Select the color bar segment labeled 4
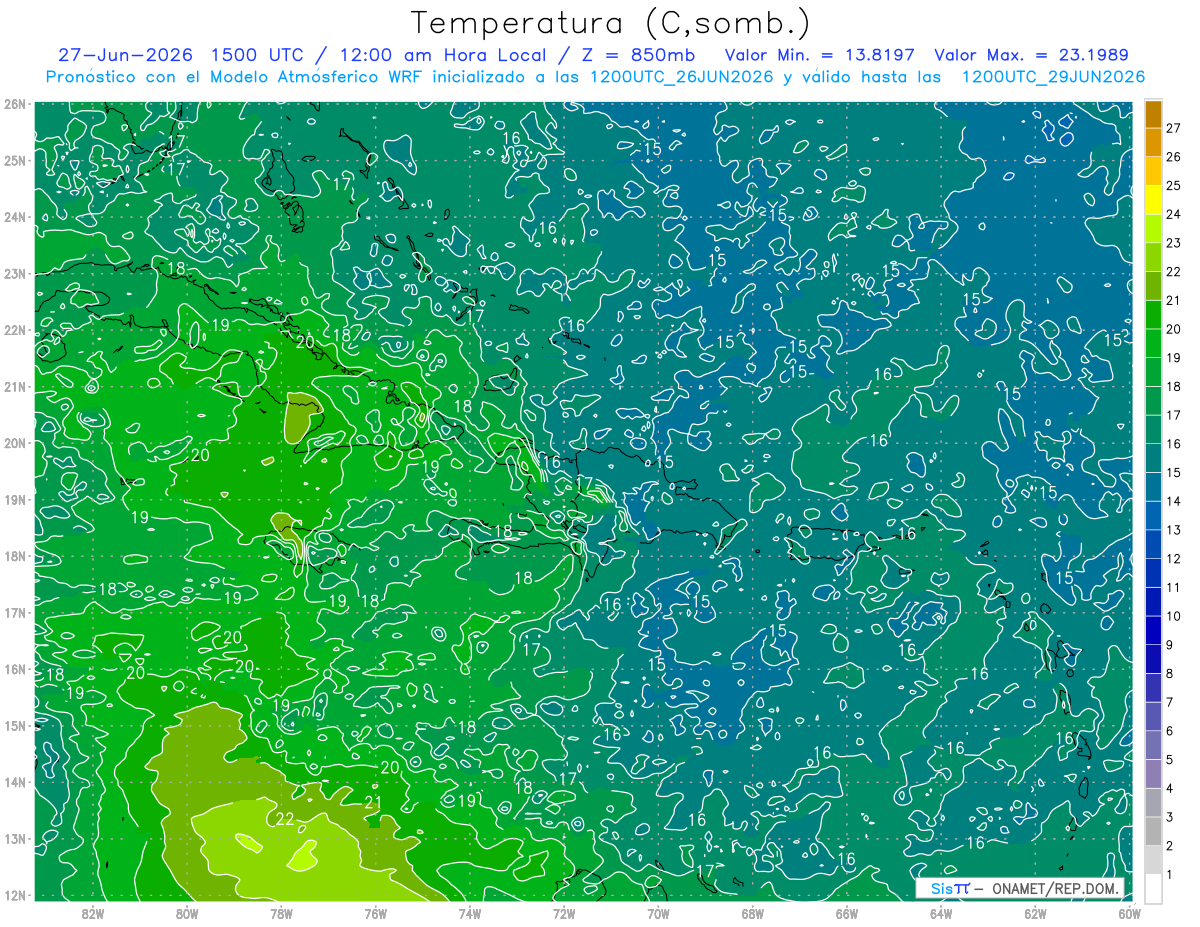This screenshot has height=927, width=1200. click(1153, 774)
